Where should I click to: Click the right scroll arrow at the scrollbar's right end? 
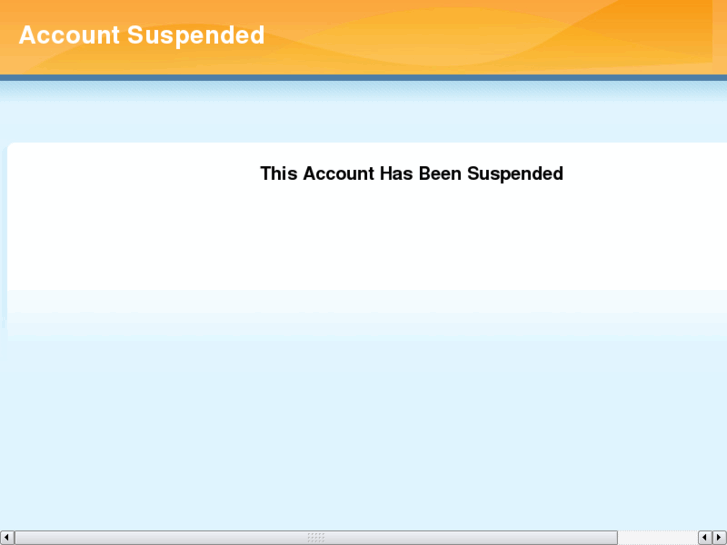pyautogui.click(x=720, y=538)
